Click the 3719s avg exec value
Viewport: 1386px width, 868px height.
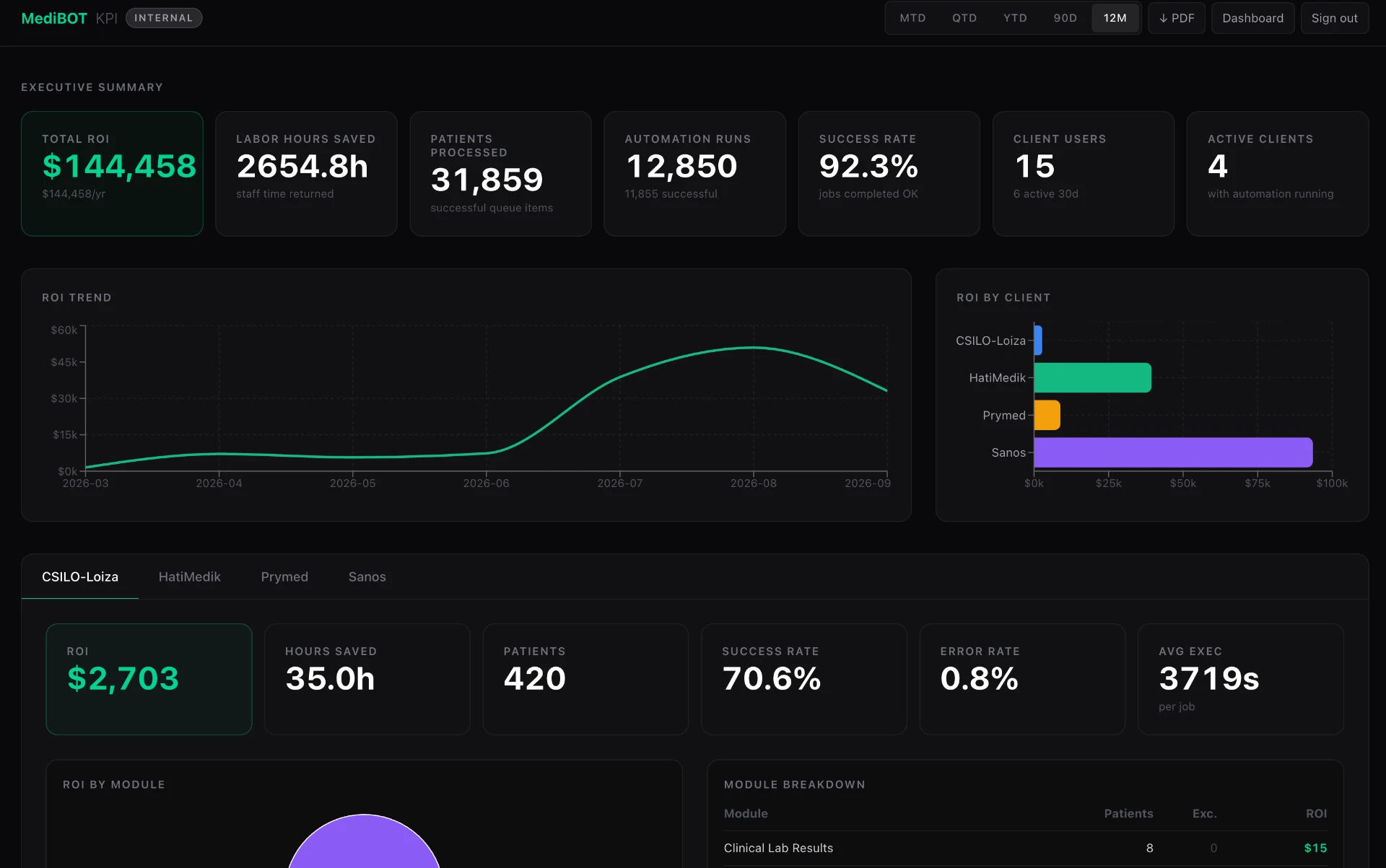1209,678
